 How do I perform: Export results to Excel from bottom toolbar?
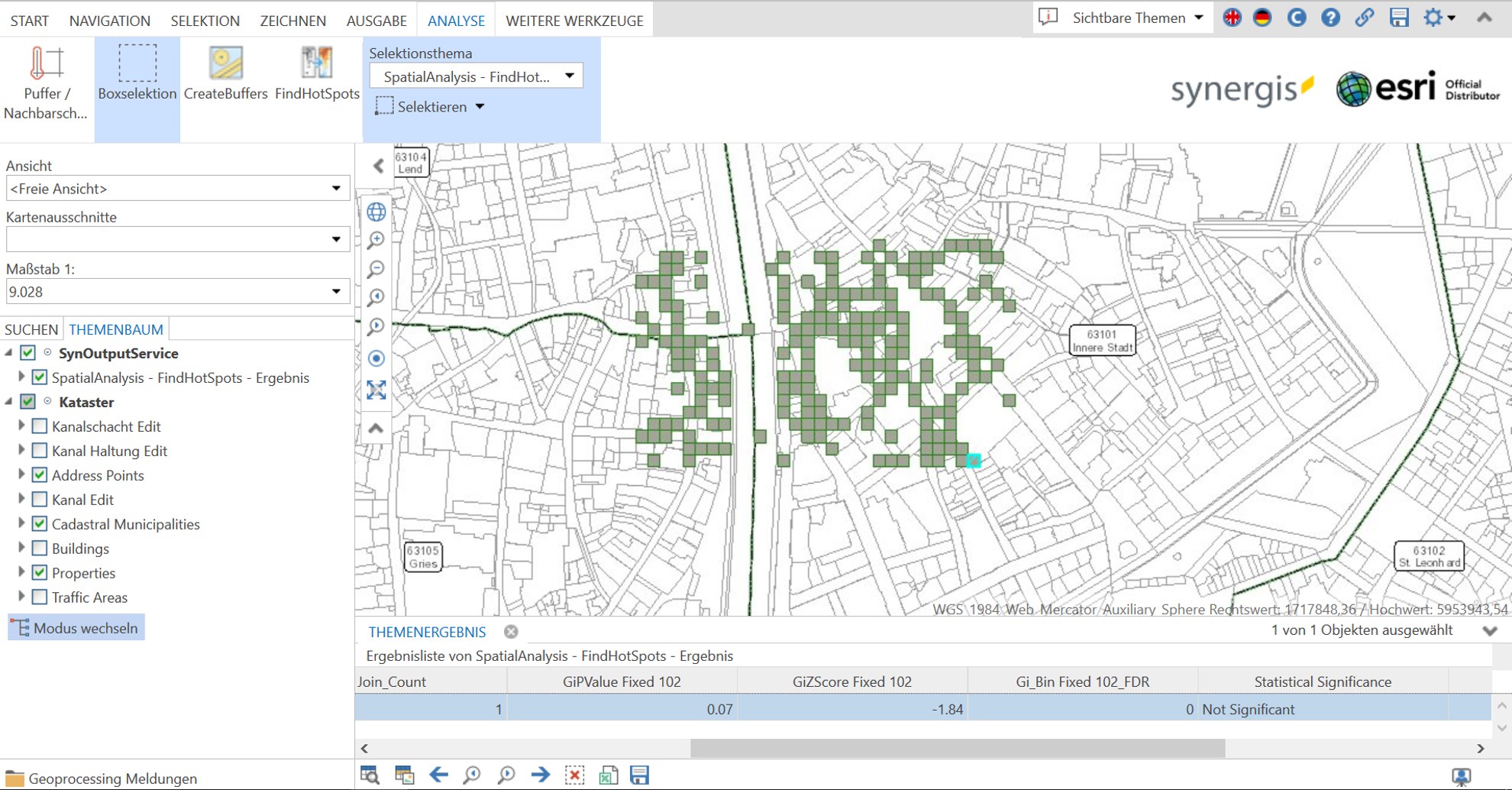(607, 775)
